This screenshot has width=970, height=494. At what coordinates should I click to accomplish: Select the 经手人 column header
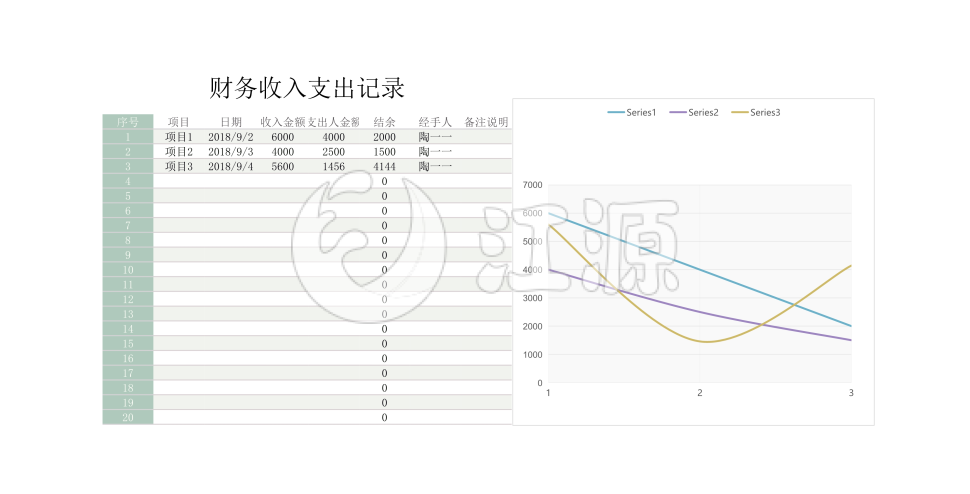pyautogui.click(x=435, y=122)
